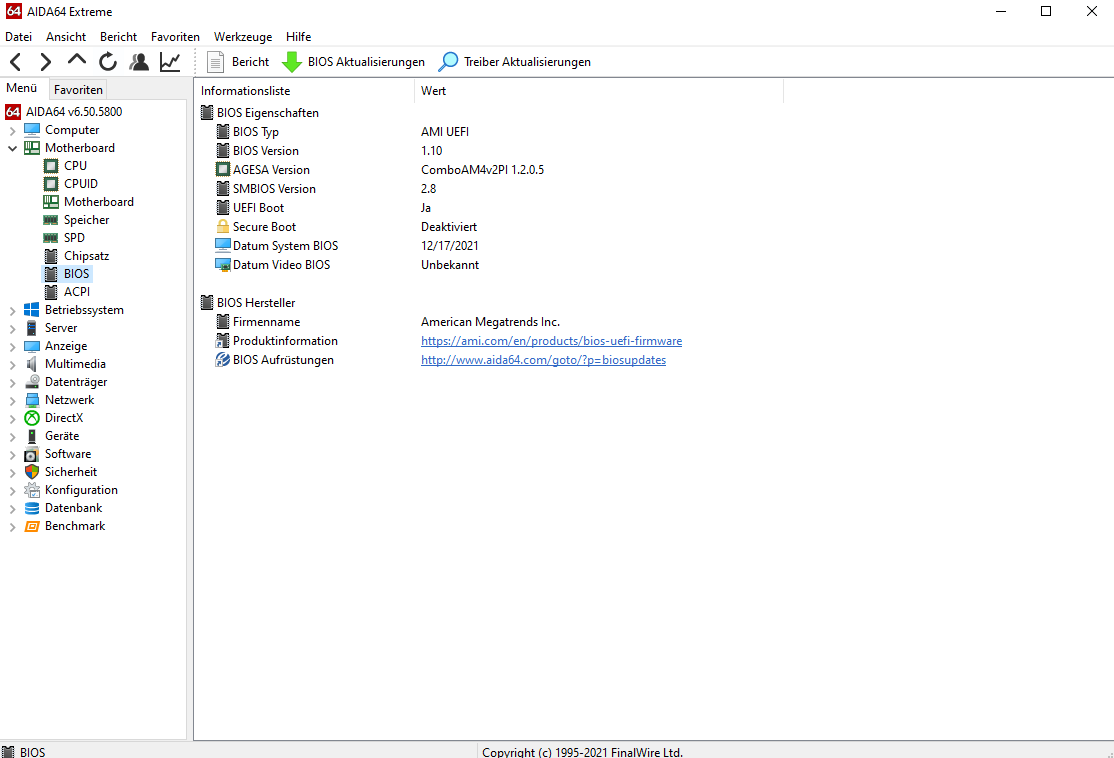Select AIDA64 v6.50.5800 root node
Image resolution: width=1114 pixels, height=758 pixels.
pyautogui.click(x=64, y=112)
